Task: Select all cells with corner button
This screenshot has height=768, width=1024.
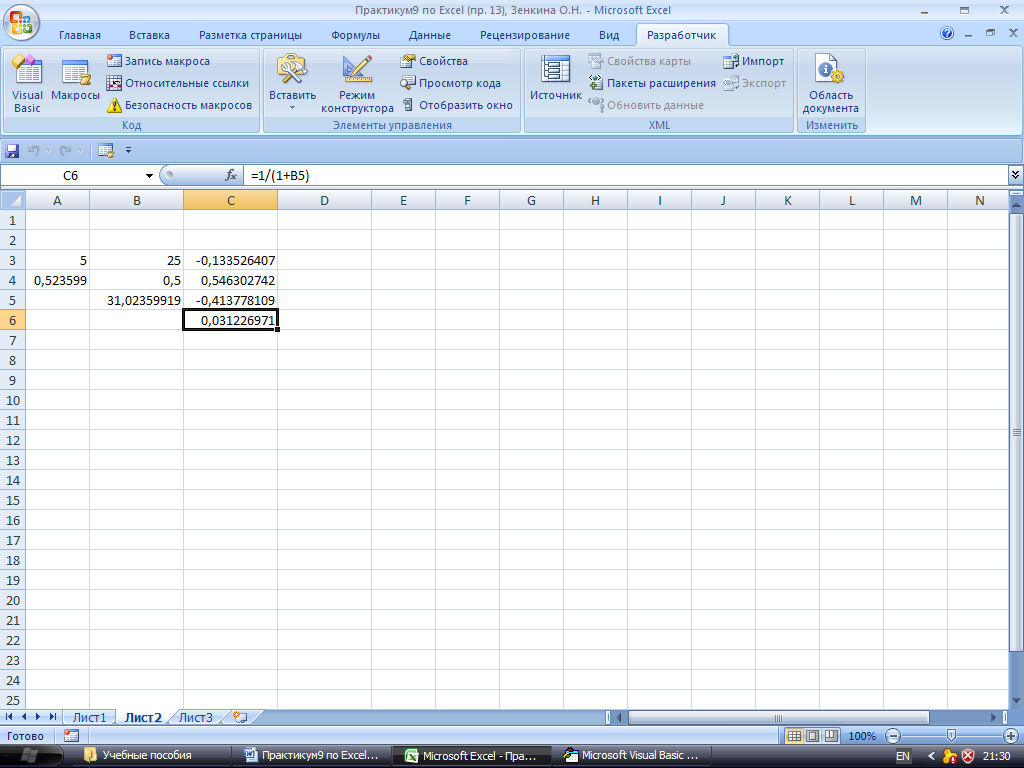Action: tap(12, 200)
